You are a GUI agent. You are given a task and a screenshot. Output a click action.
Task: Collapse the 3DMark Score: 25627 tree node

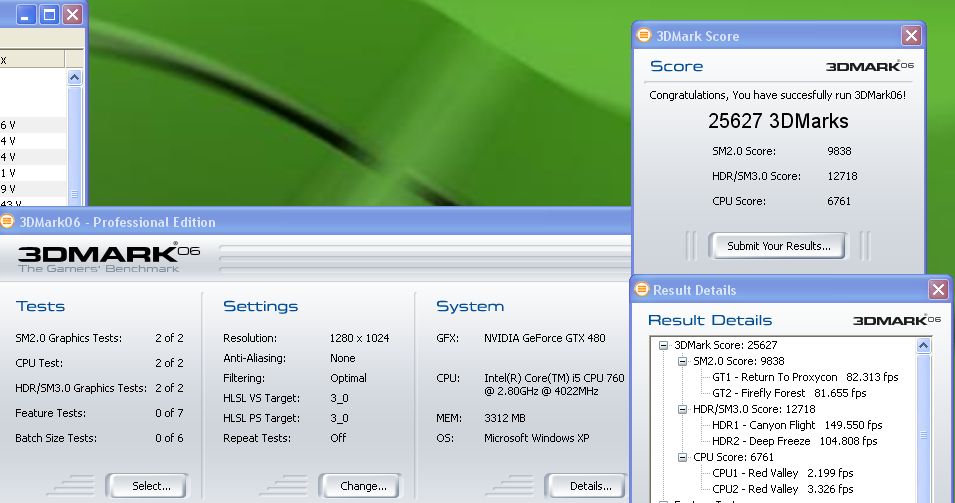pos(663,345)
